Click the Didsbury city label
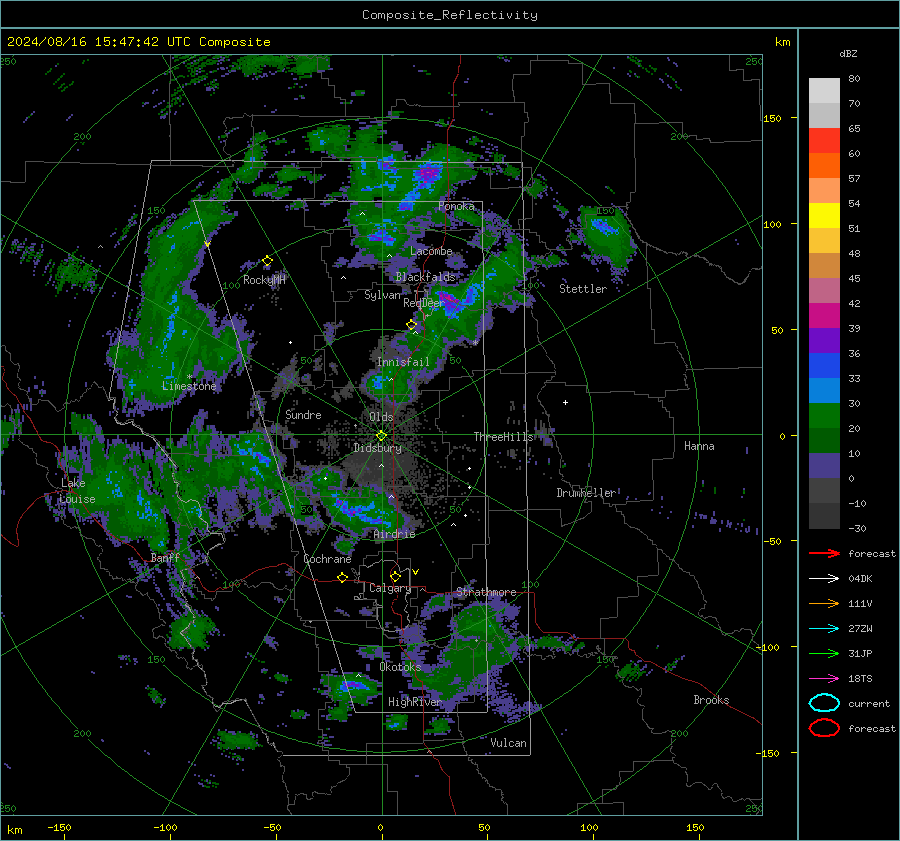 pos(377,448)
